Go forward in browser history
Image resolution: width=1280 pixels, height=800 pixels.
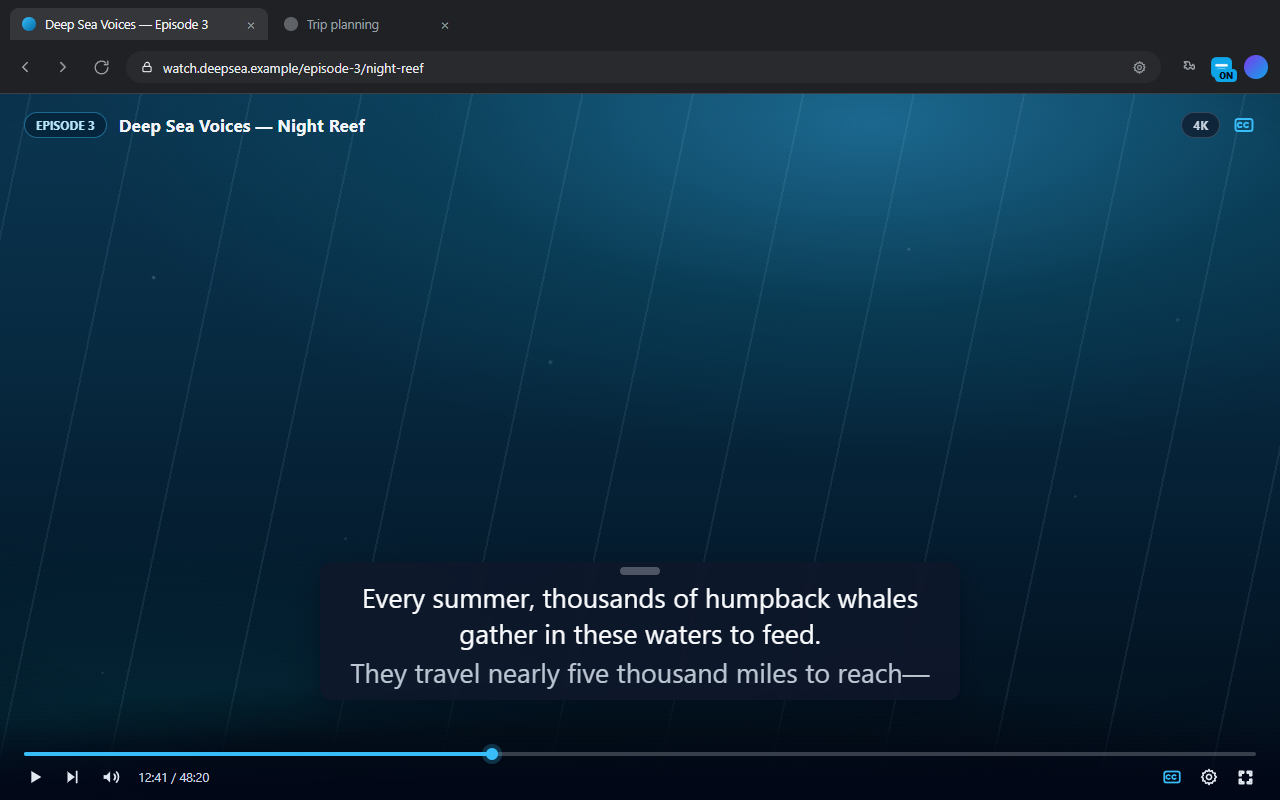[62, 67]
